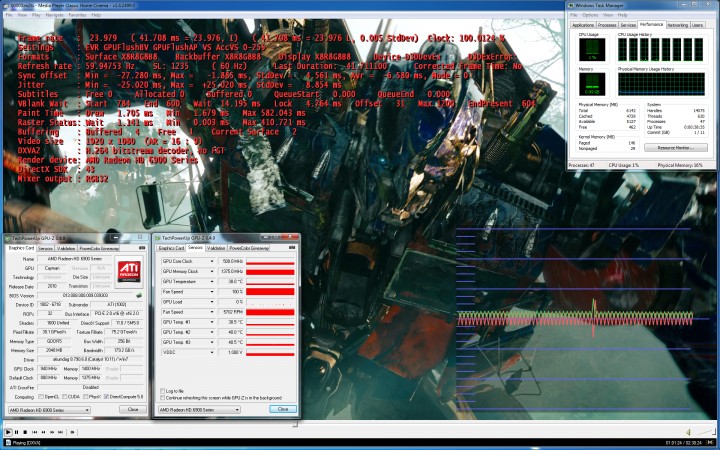Open the GPU Temperature sensor dropdown

point(212,281)
